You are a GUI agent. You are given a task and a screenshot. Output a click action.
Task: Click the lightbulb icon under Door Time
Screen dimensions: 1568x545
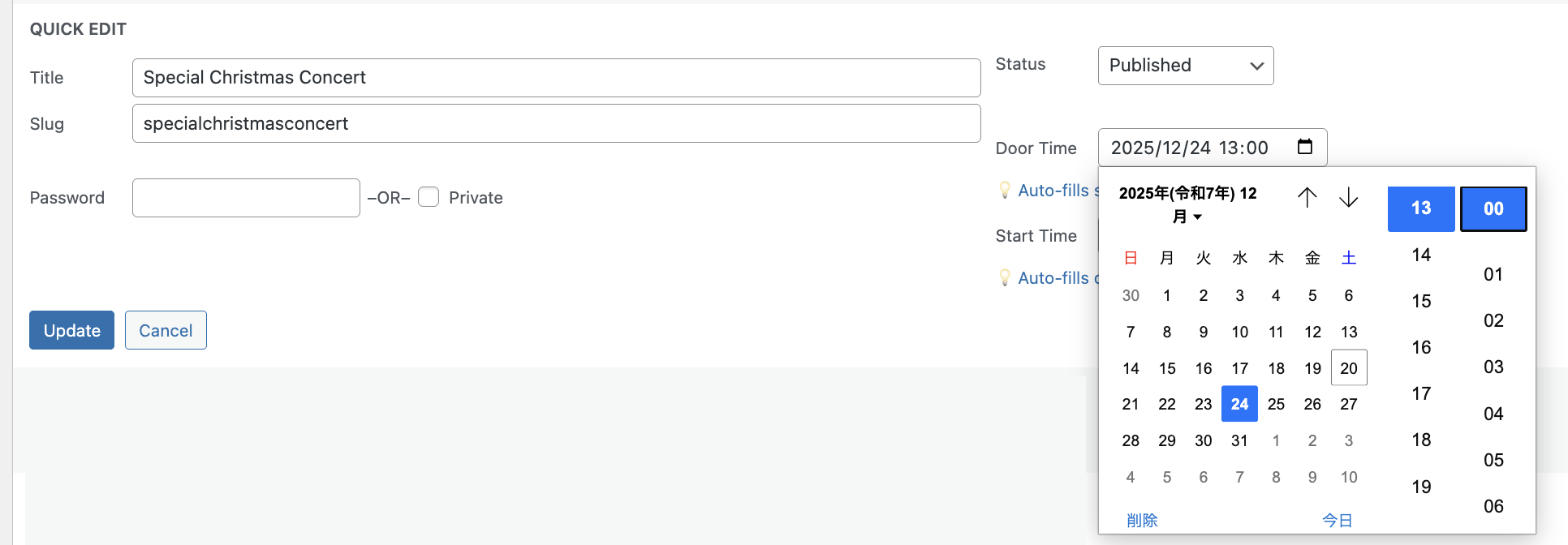1005,191
